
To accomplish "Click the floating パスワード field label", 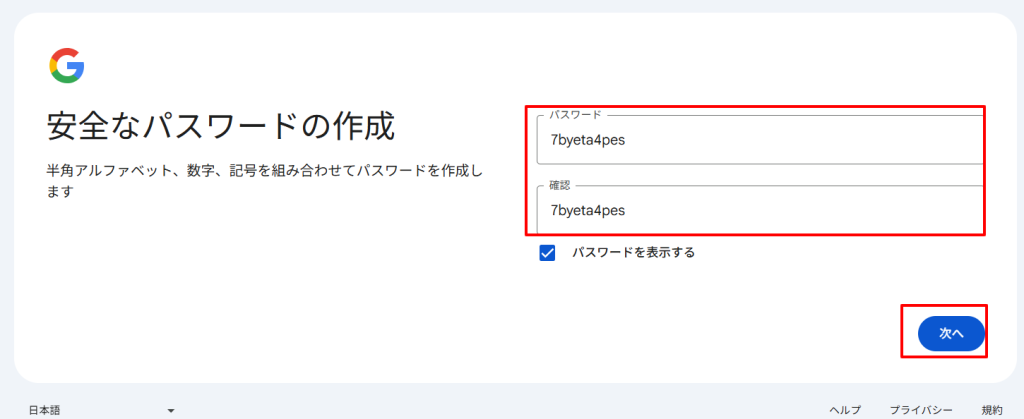I will (x=574, y=116).
